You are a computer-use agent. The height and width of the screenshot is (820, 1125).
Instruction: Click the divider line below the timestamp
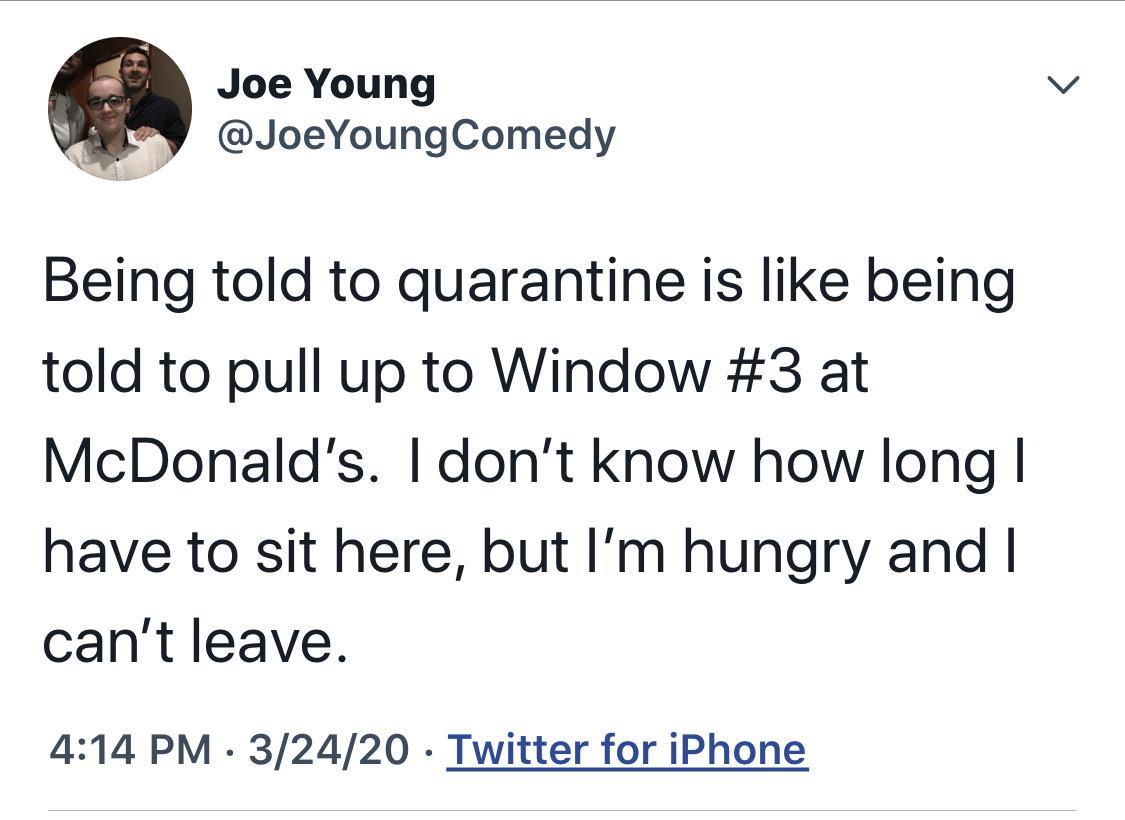[562, 809]
